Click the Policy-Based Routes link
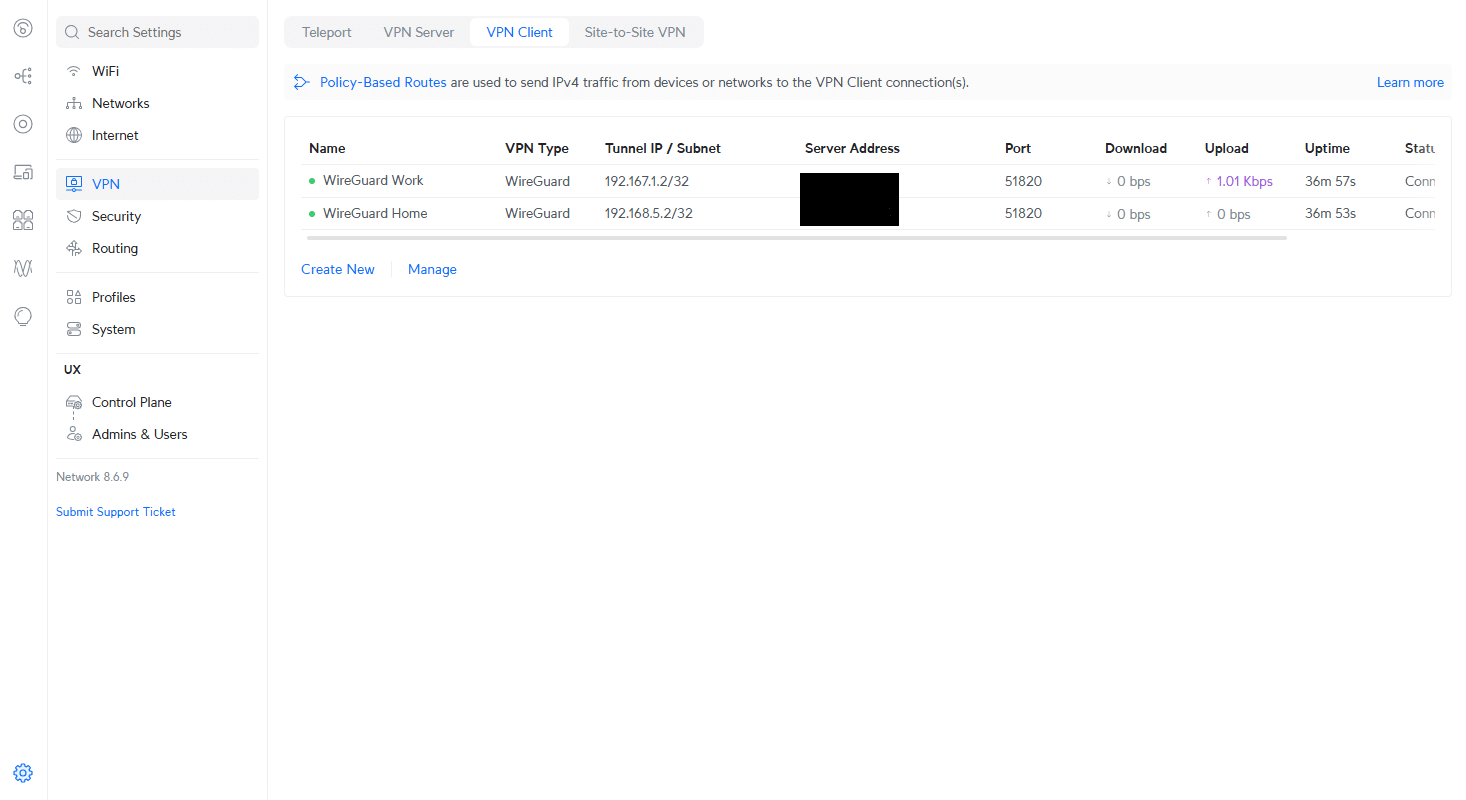Viewport: 1466px width, 800px height. (383, 82)
